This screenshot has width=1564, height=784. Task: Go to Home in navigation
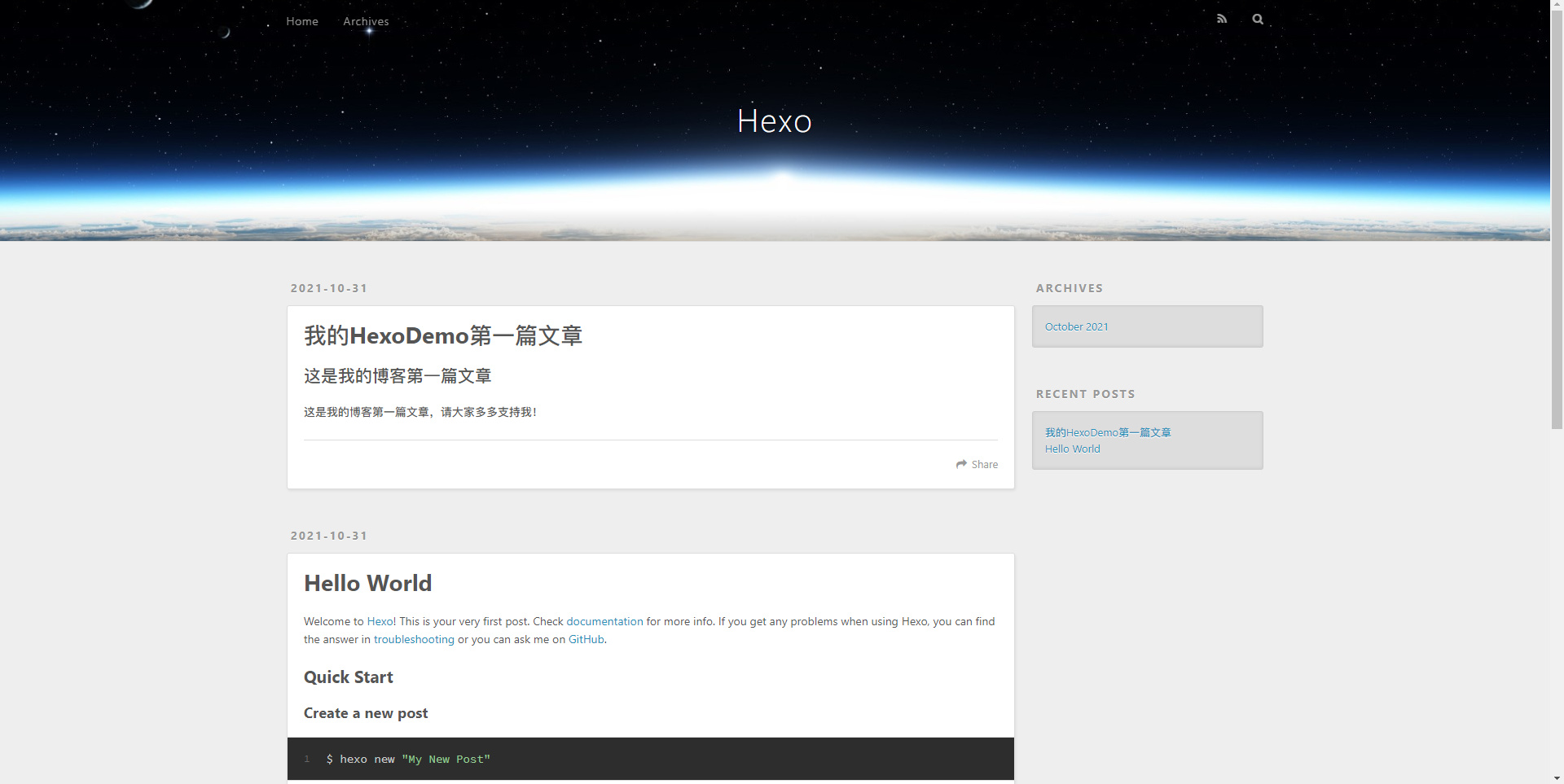pyautogui.click(x=302, y=21)
